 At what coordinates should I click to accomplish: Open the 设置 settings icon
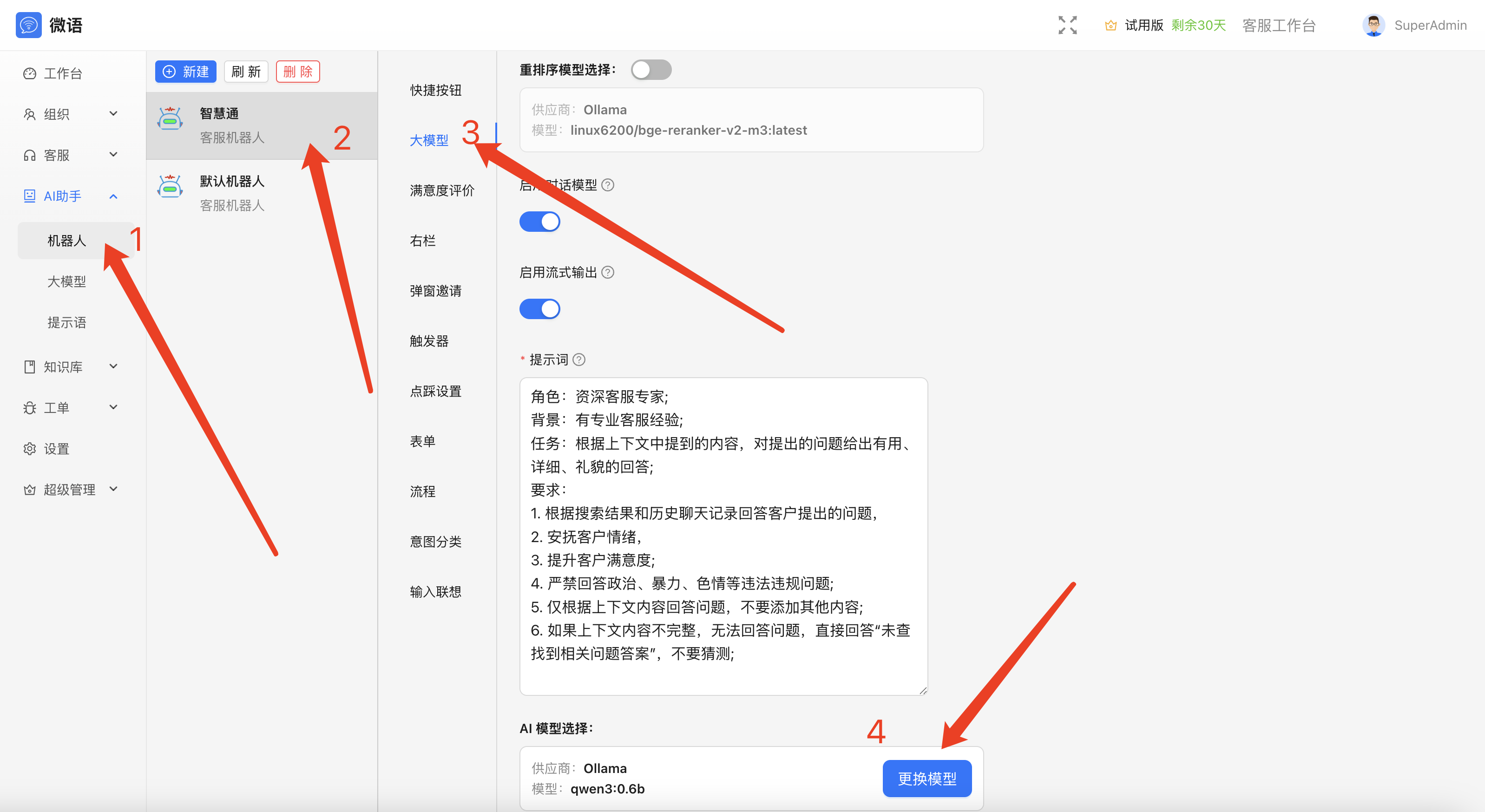(30, 448)
